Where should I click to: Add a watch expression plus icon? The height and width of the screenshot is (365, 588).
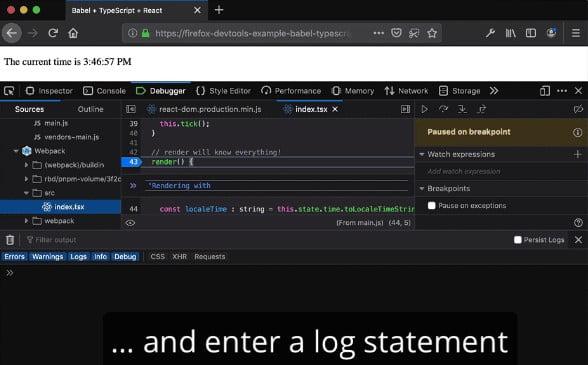pyautogui.click(x=578, y=154)
